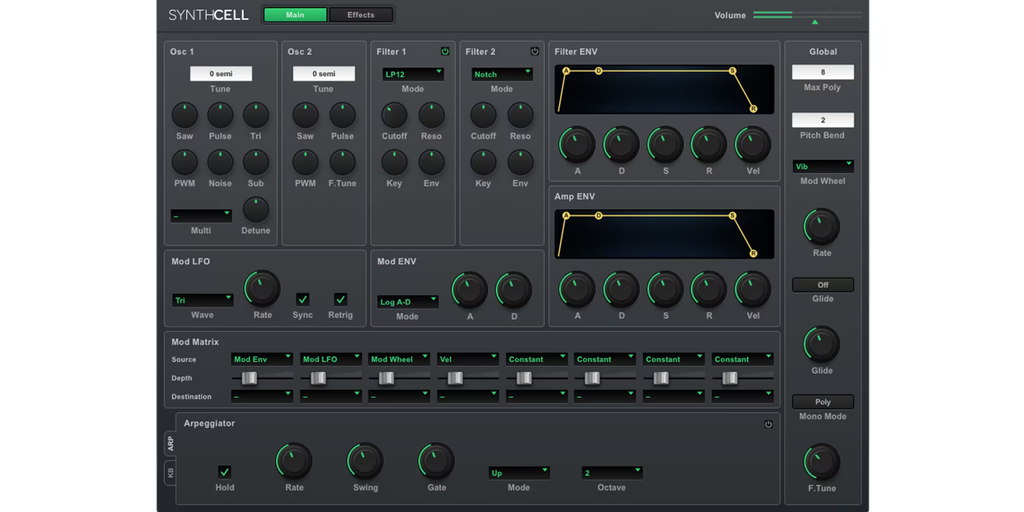Click the Poly Mono Mode button

(x=822, y=402)
